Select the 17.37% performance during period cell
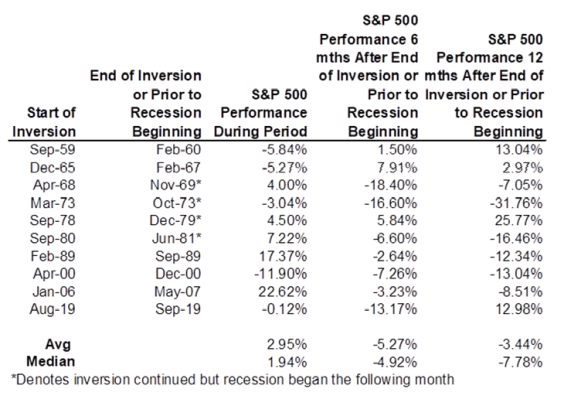 pyautogui.click(x=283, y=257)
